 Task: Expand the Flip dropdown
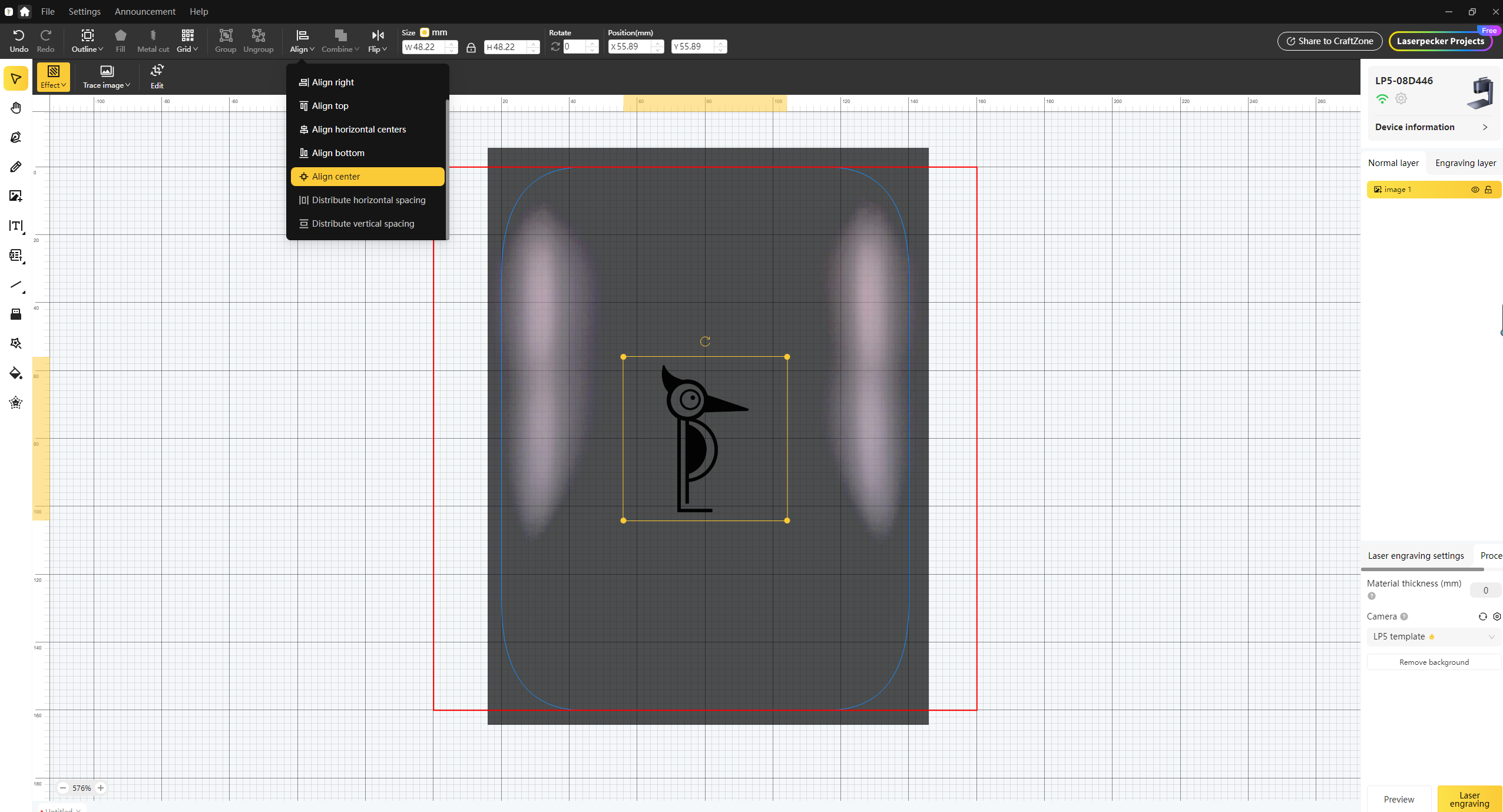click(x=378, y=41)
